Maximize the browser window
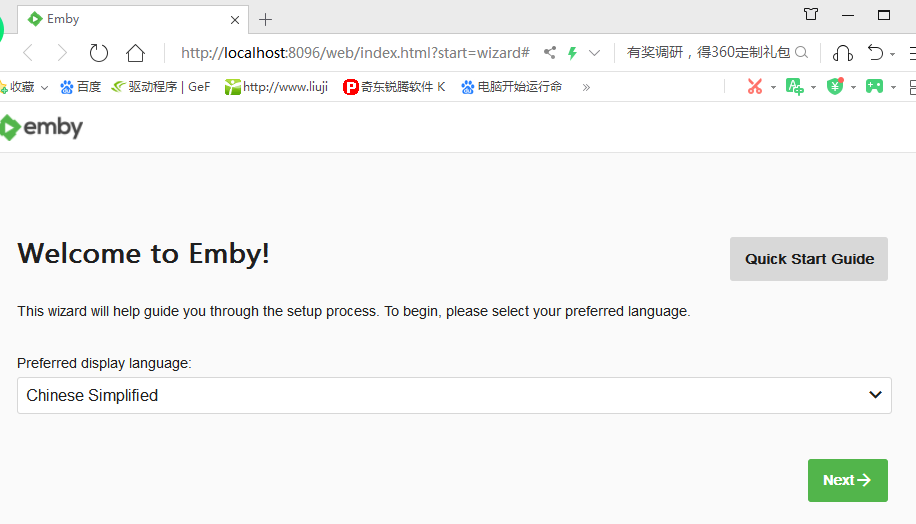Screen dimensions: 916x524 coord(884,15)
